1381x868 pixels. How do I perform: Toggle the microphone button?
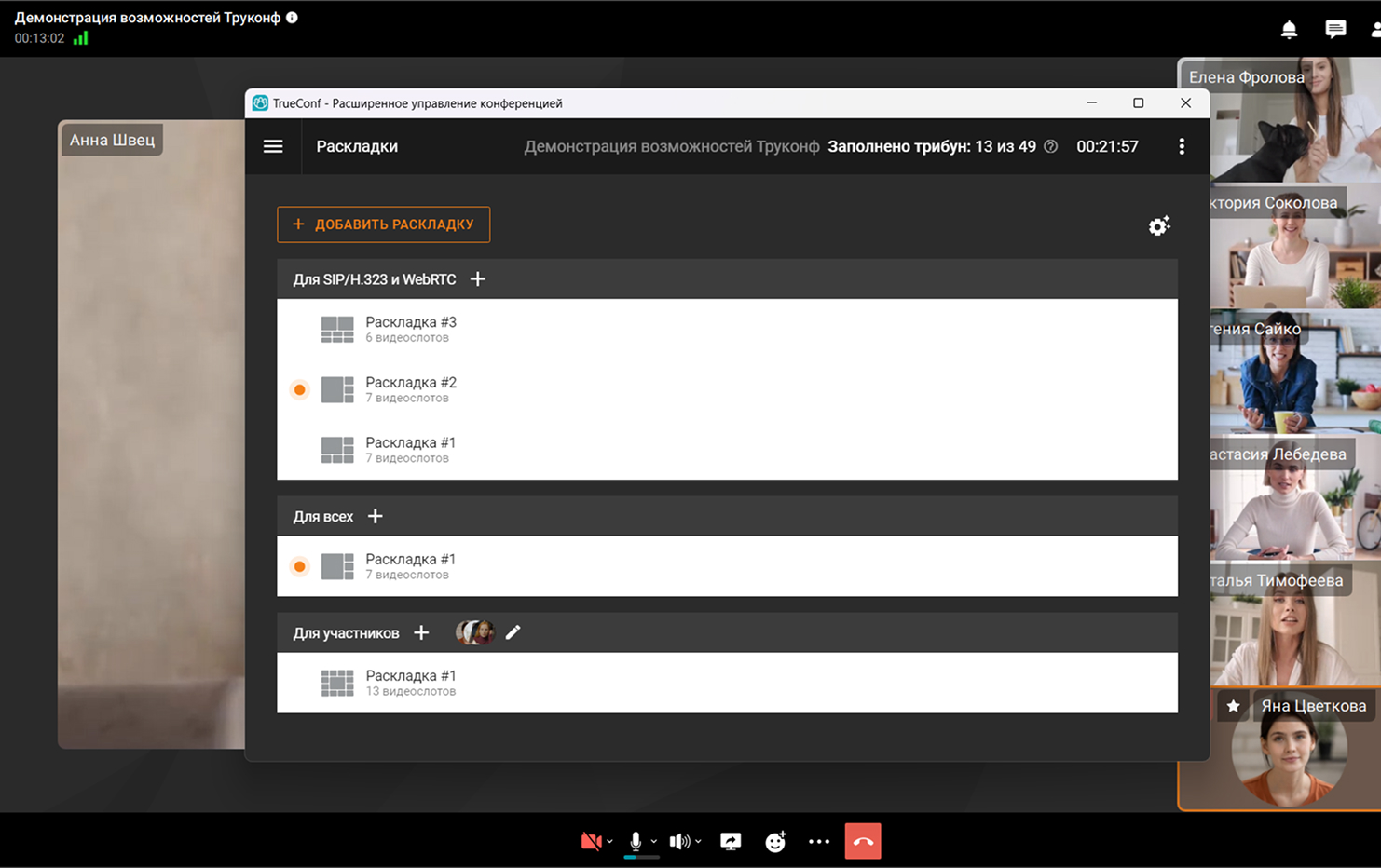coord(636,842)
